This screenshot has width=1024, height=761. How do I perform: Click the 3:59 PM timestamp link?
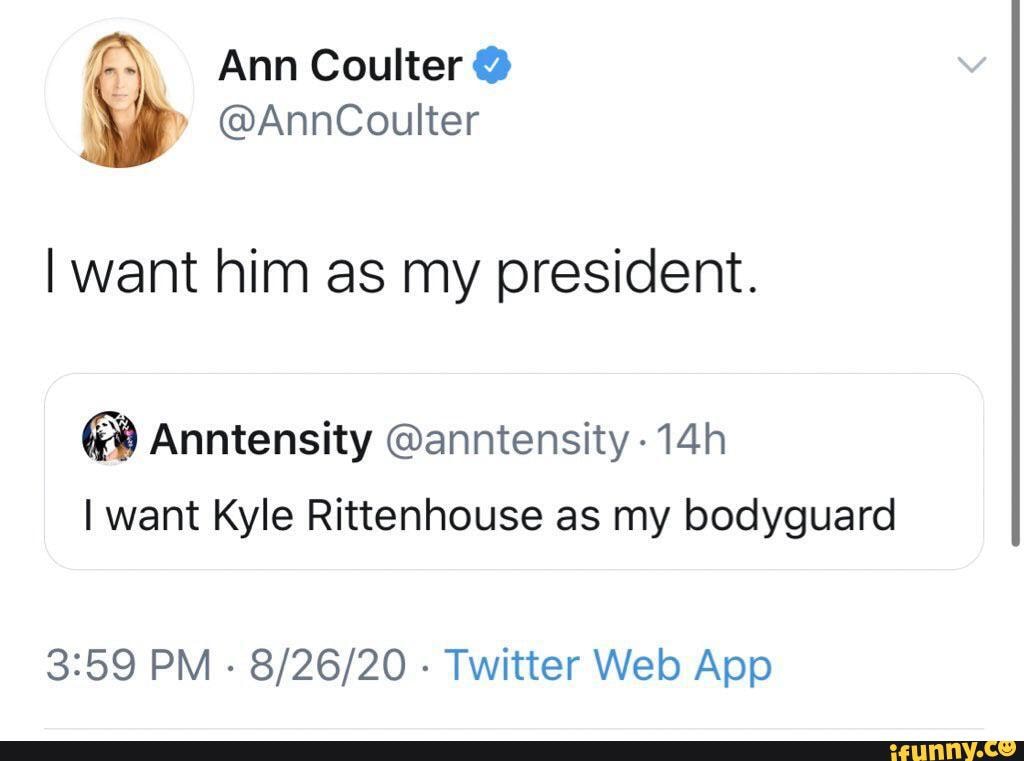point(129,663)
